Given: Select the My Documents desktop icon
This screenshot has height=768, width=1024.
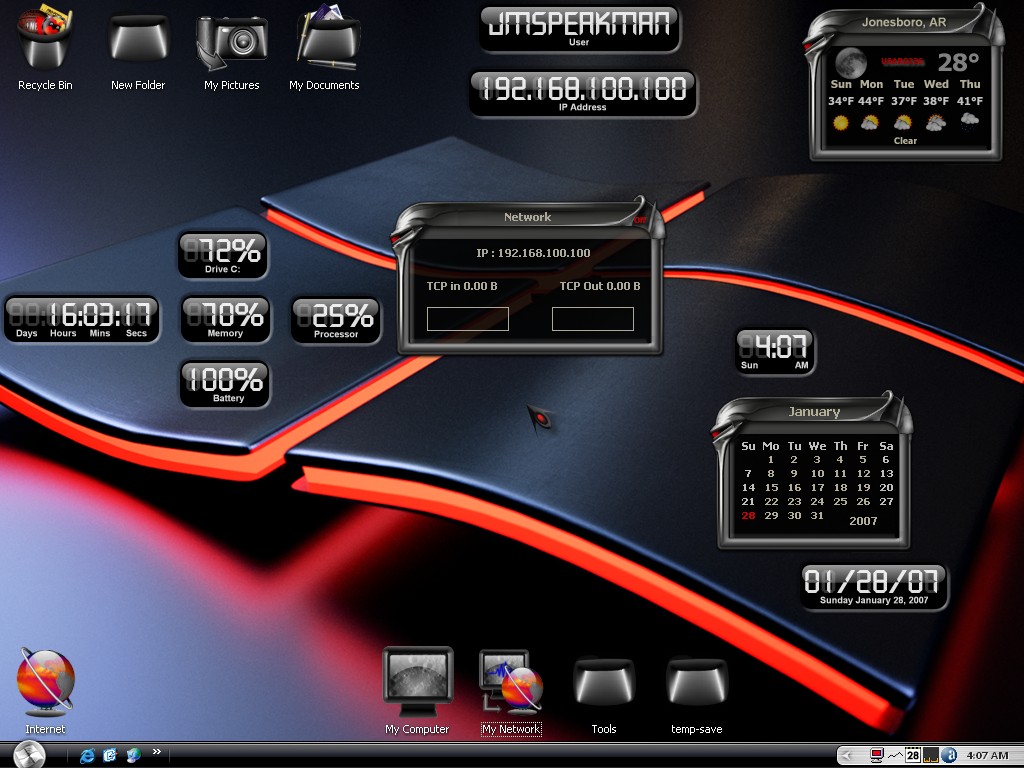Looking at the screenshot, I should pos(328,38).
